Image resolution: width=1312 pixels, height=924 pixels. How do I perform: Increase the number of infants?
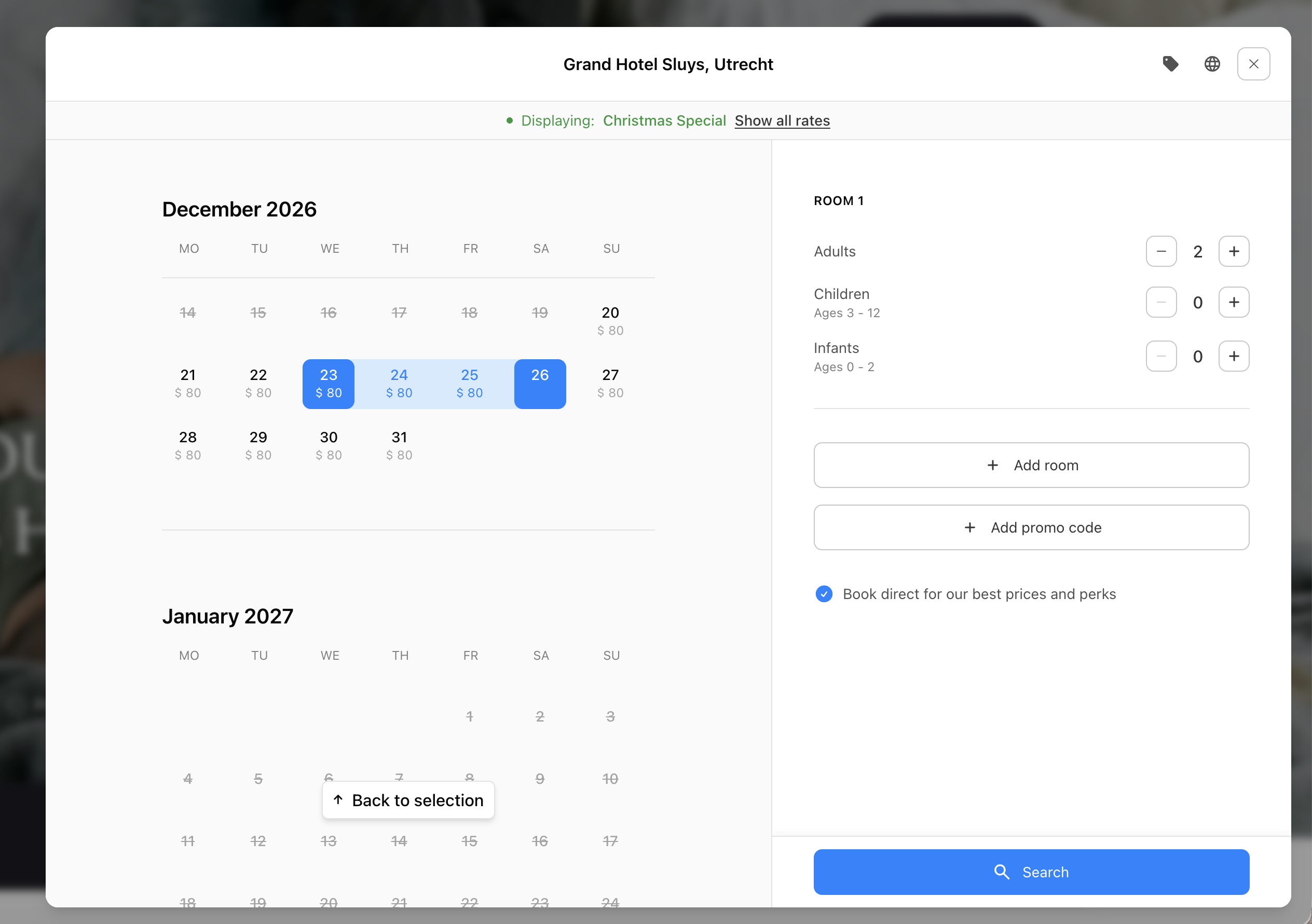(x=1234, y=356)
